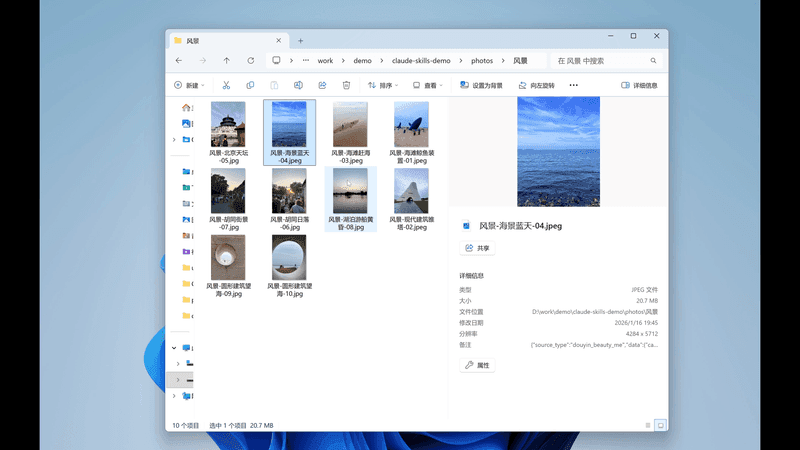Click the Cut scissors icon in toolbar

(226, 86)
